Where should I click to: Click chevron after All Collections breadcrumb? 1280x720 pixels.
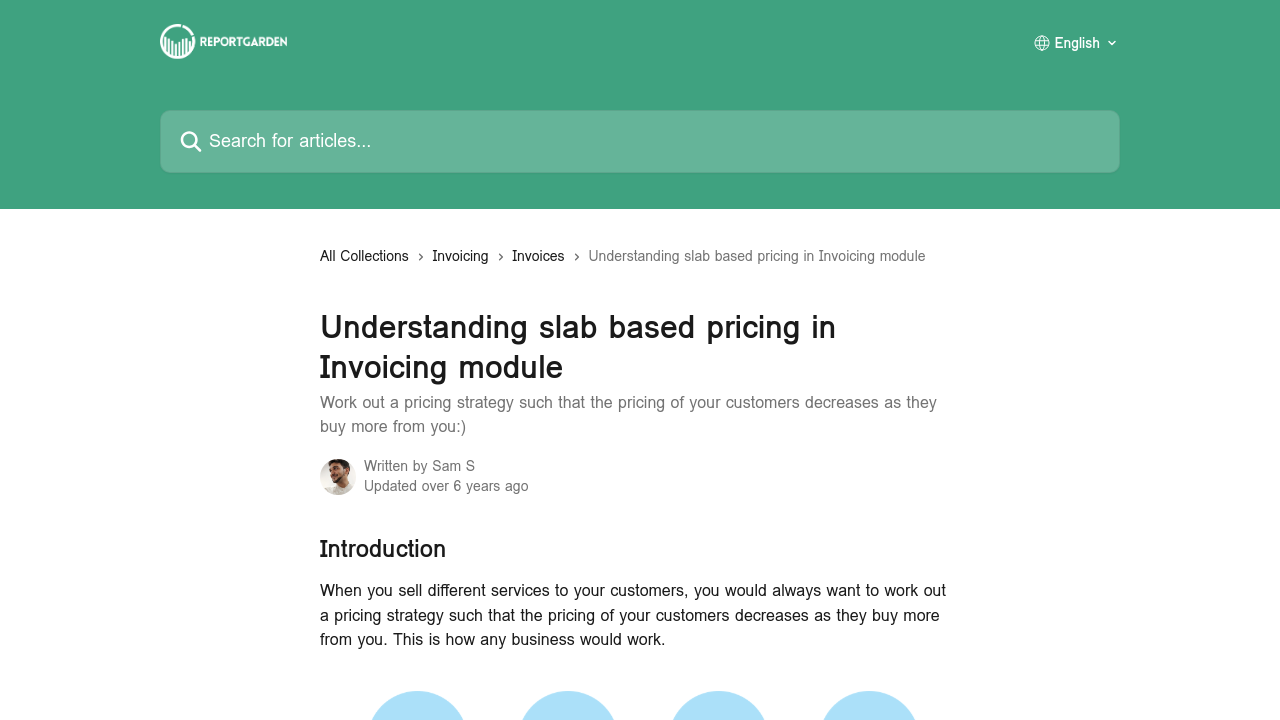click(421, 257)
